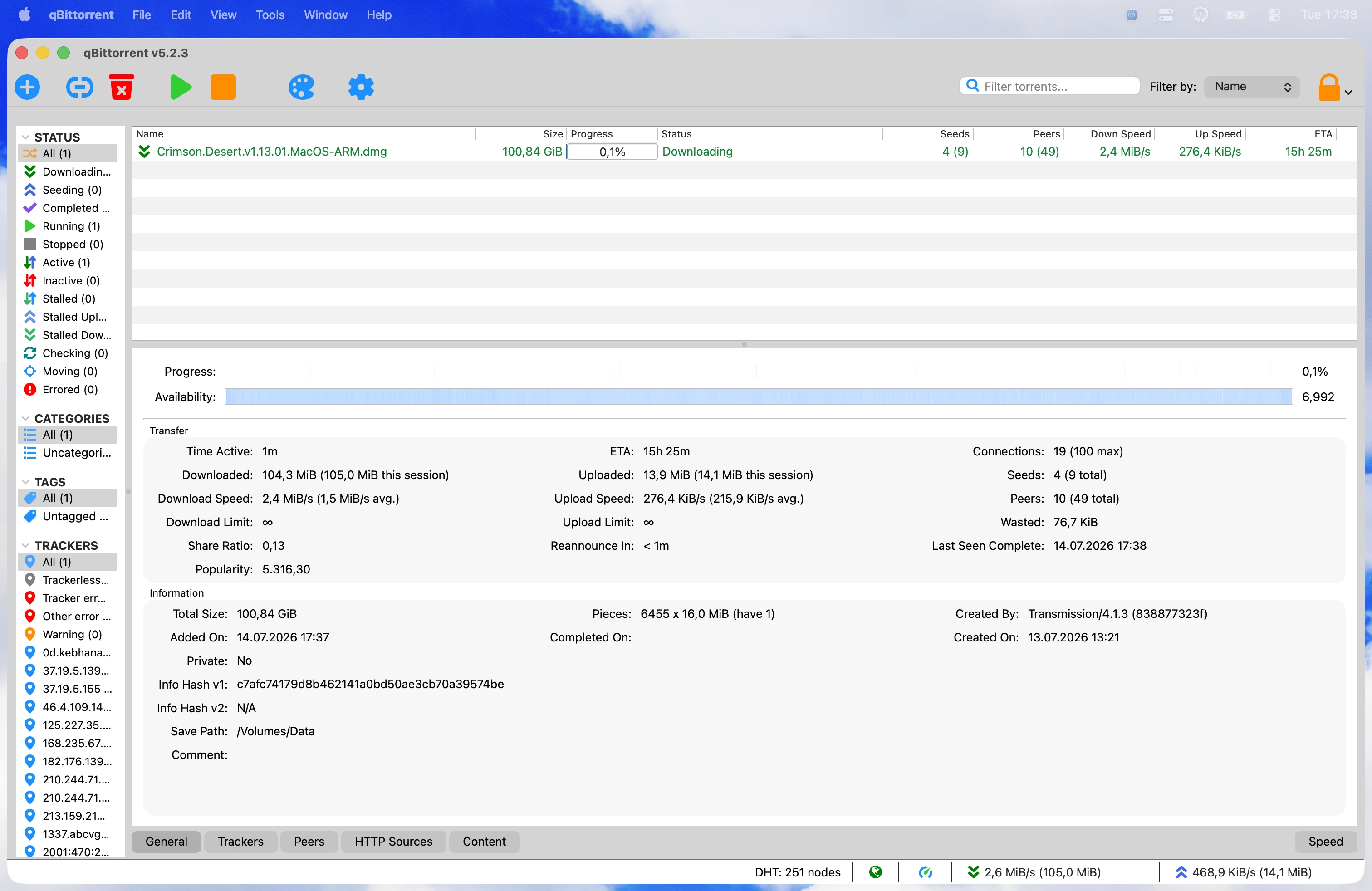Click the Add Torrent Link icon

[79, 87]
